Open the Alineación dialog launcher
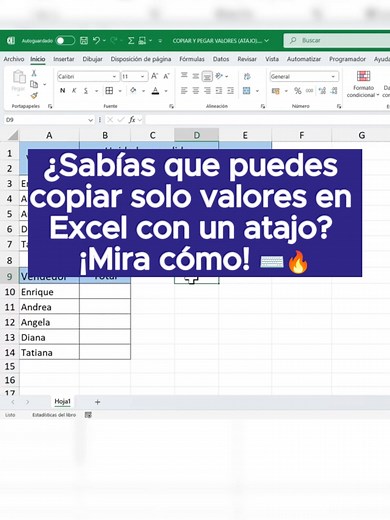390x520 pixels. click(263, 106)
